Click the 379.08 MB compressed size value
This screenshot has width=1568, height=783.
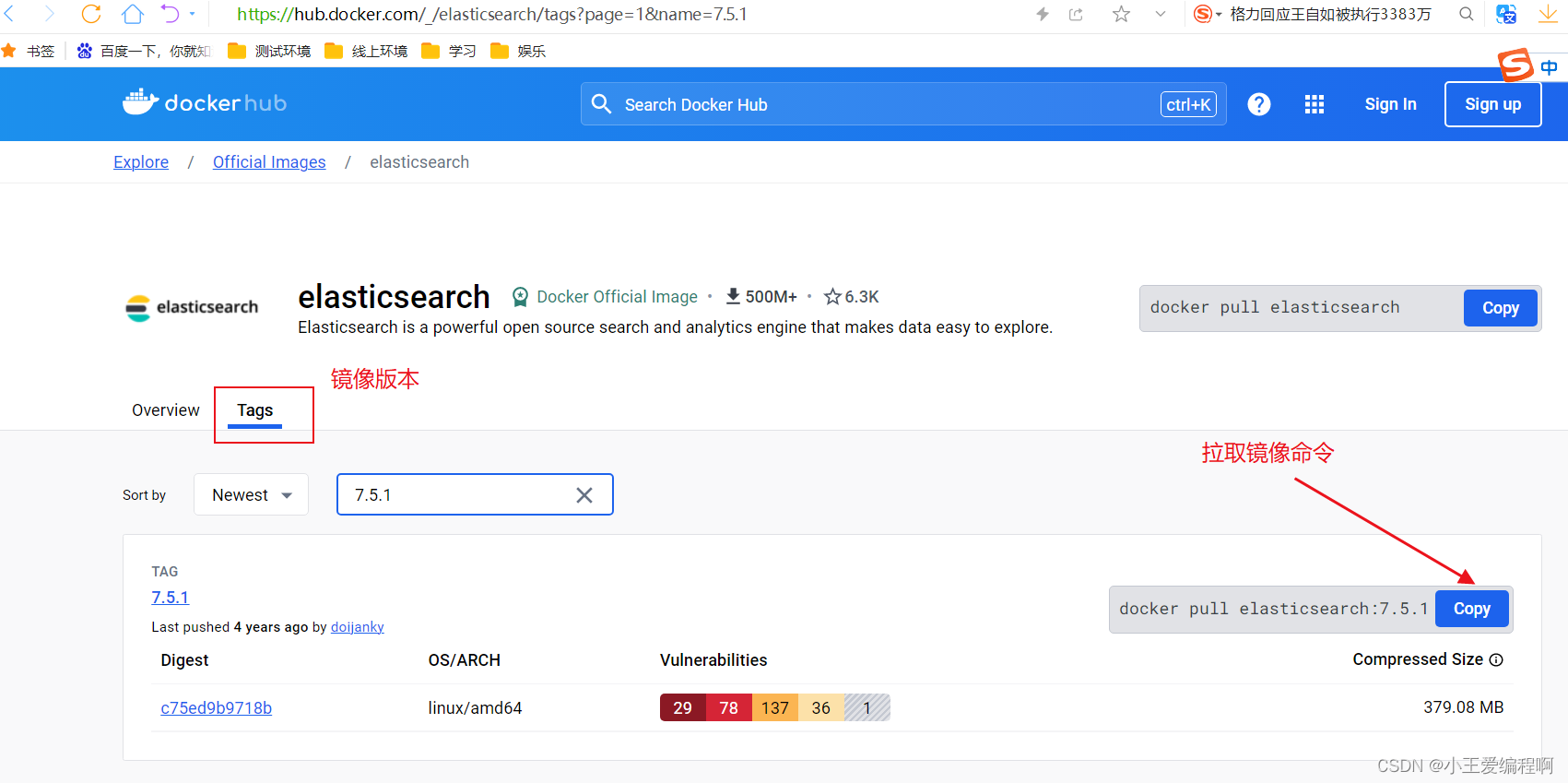pos(1464,707)
